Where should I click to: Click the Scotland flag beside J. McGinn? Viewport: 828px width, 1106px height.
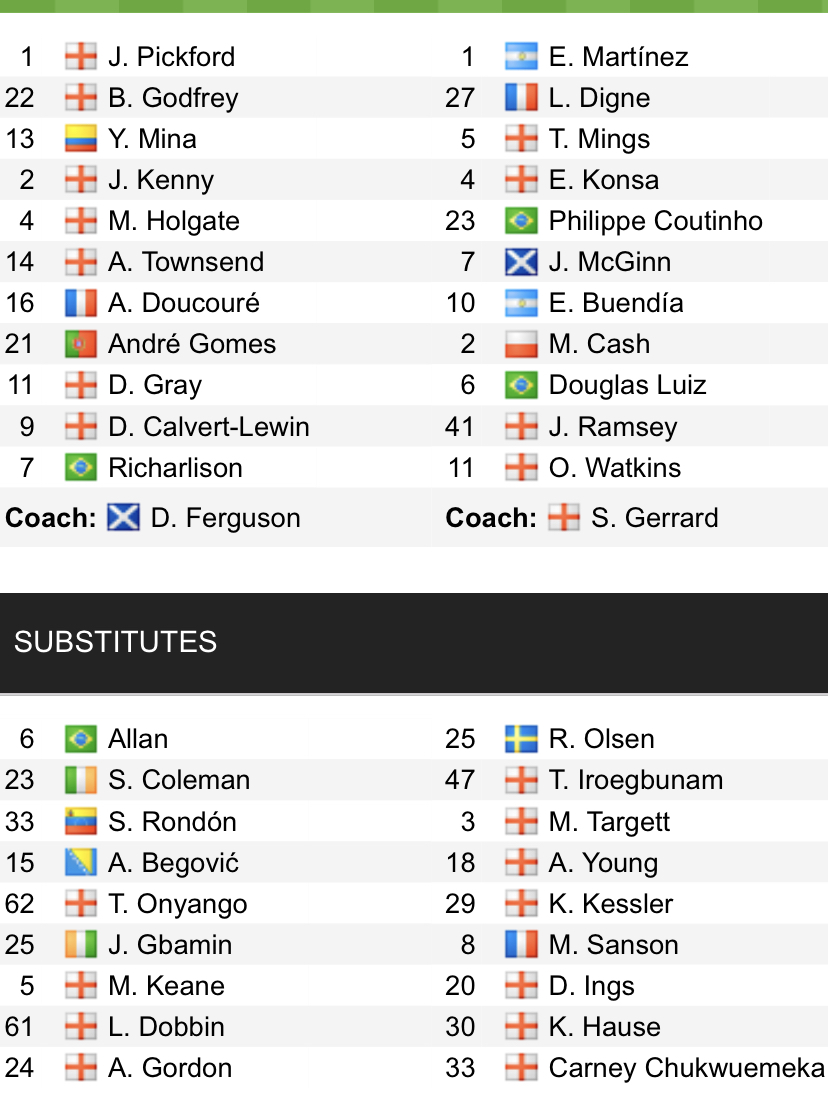tap(521, 262)
